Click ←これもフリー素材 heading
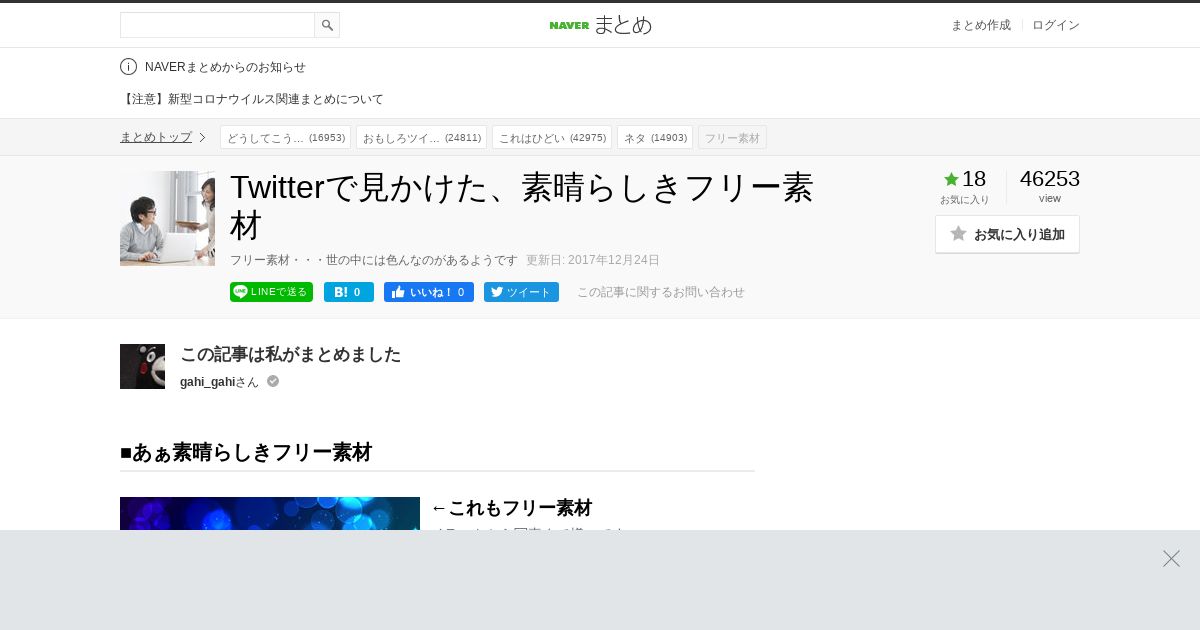 pos(511,508)
